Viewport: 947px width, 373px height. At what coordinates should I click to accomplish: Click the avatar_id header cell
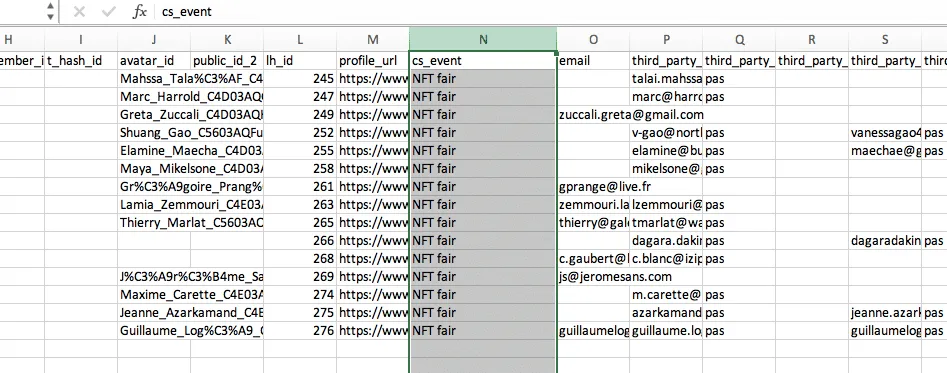(x=154, y=60)
